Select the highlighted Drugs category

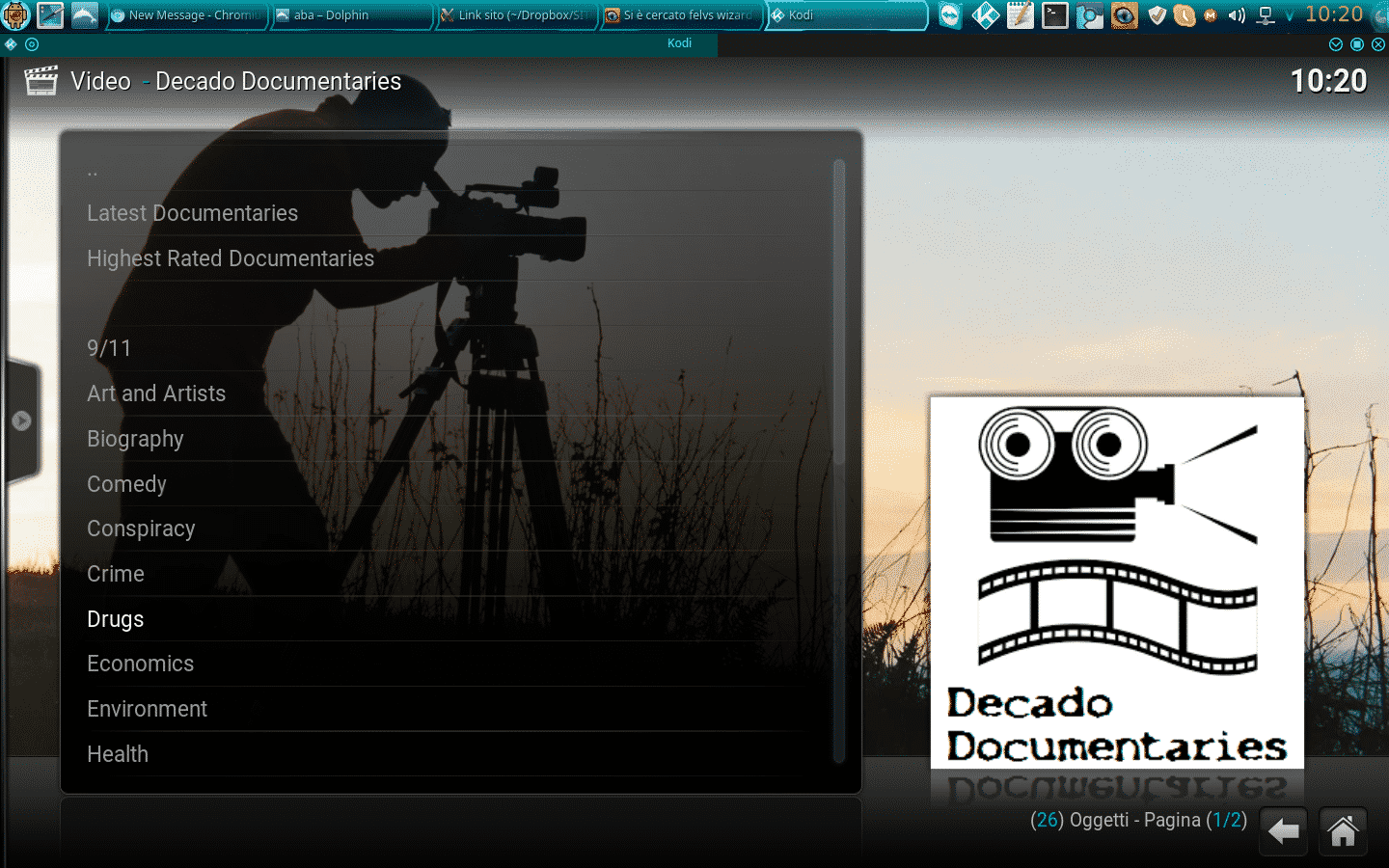pyautogui.click(x=447, y=619)
